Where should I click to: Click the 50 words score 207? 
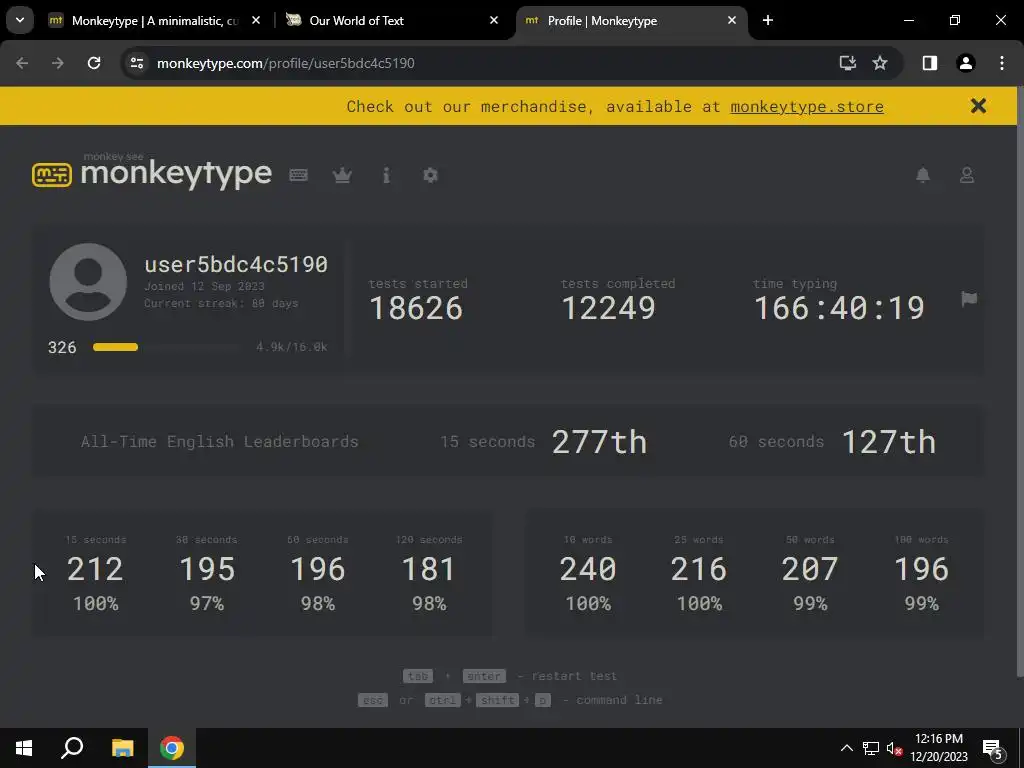coord(810,569)
